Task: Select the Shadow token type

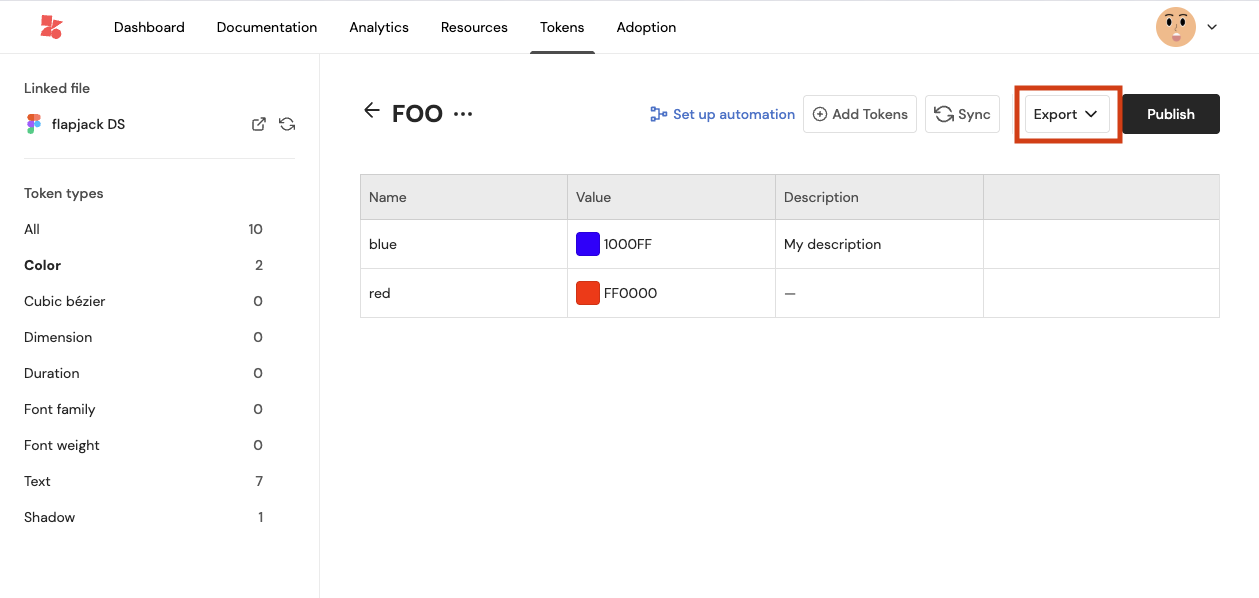Action: [x=50, y=517]
